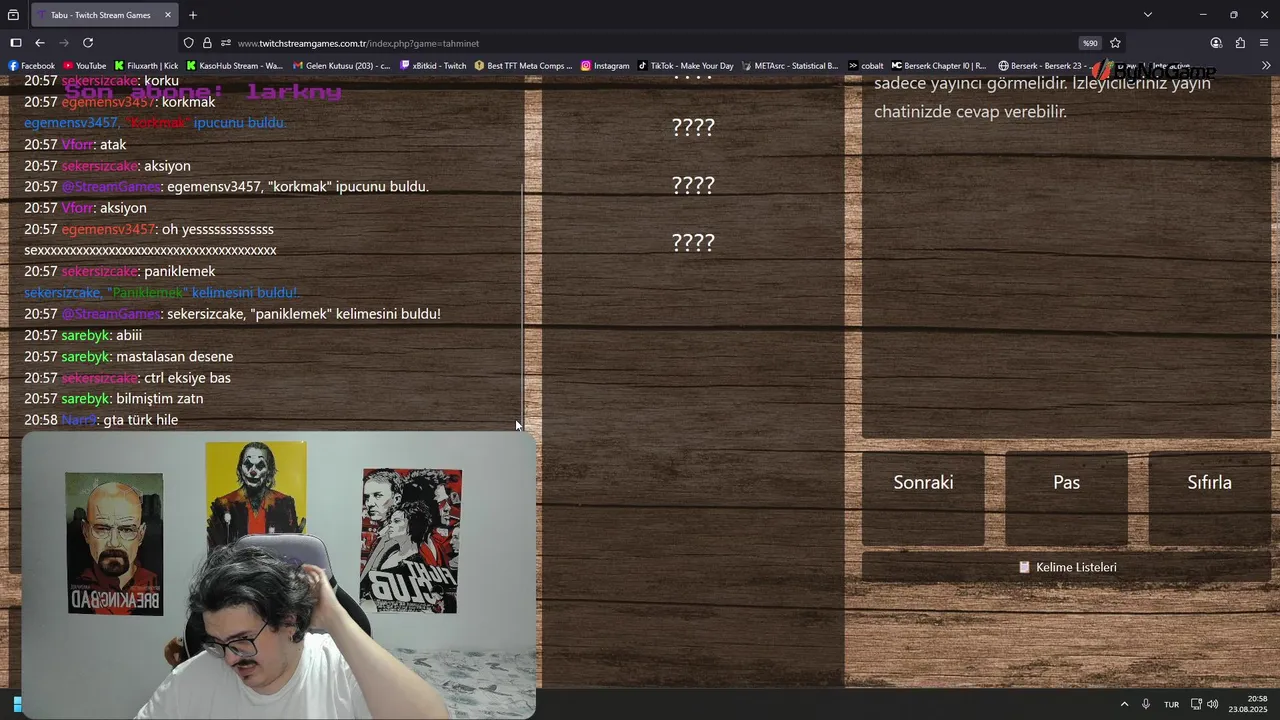Image resolution: width=1280 pixels, height=720 pixels.
Task: Open the Facebook bookmark
Action: (x=31, y=66)
